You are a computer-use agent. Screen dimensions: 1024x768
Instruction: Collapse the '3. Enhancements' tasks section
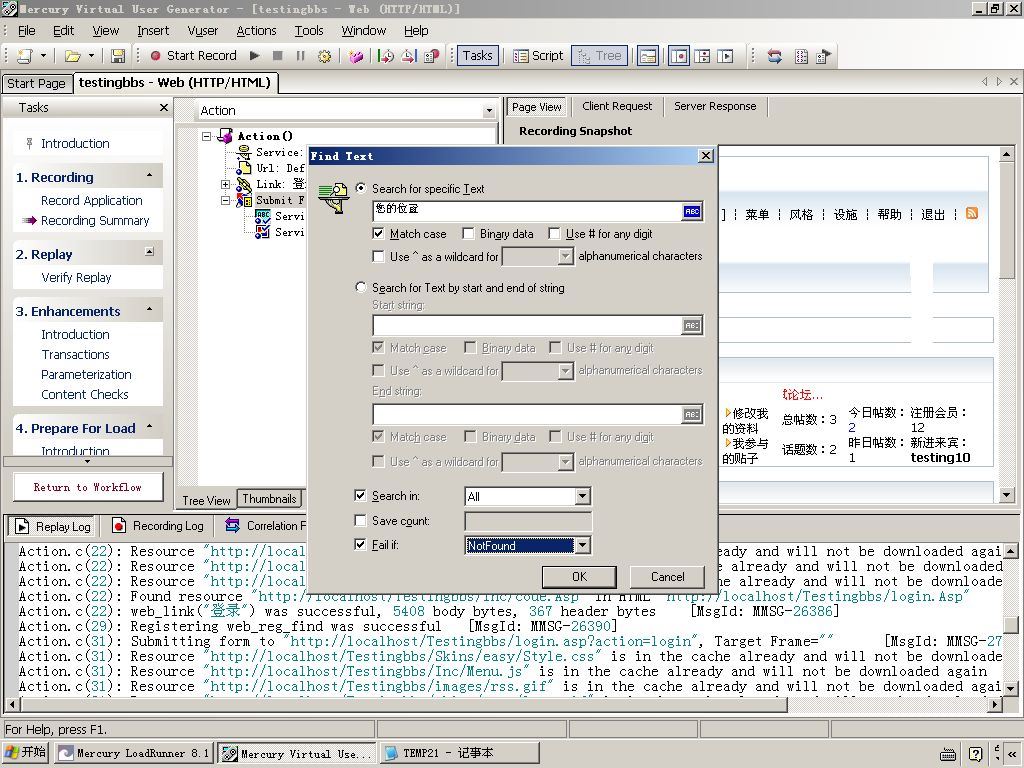click(150, 310)
